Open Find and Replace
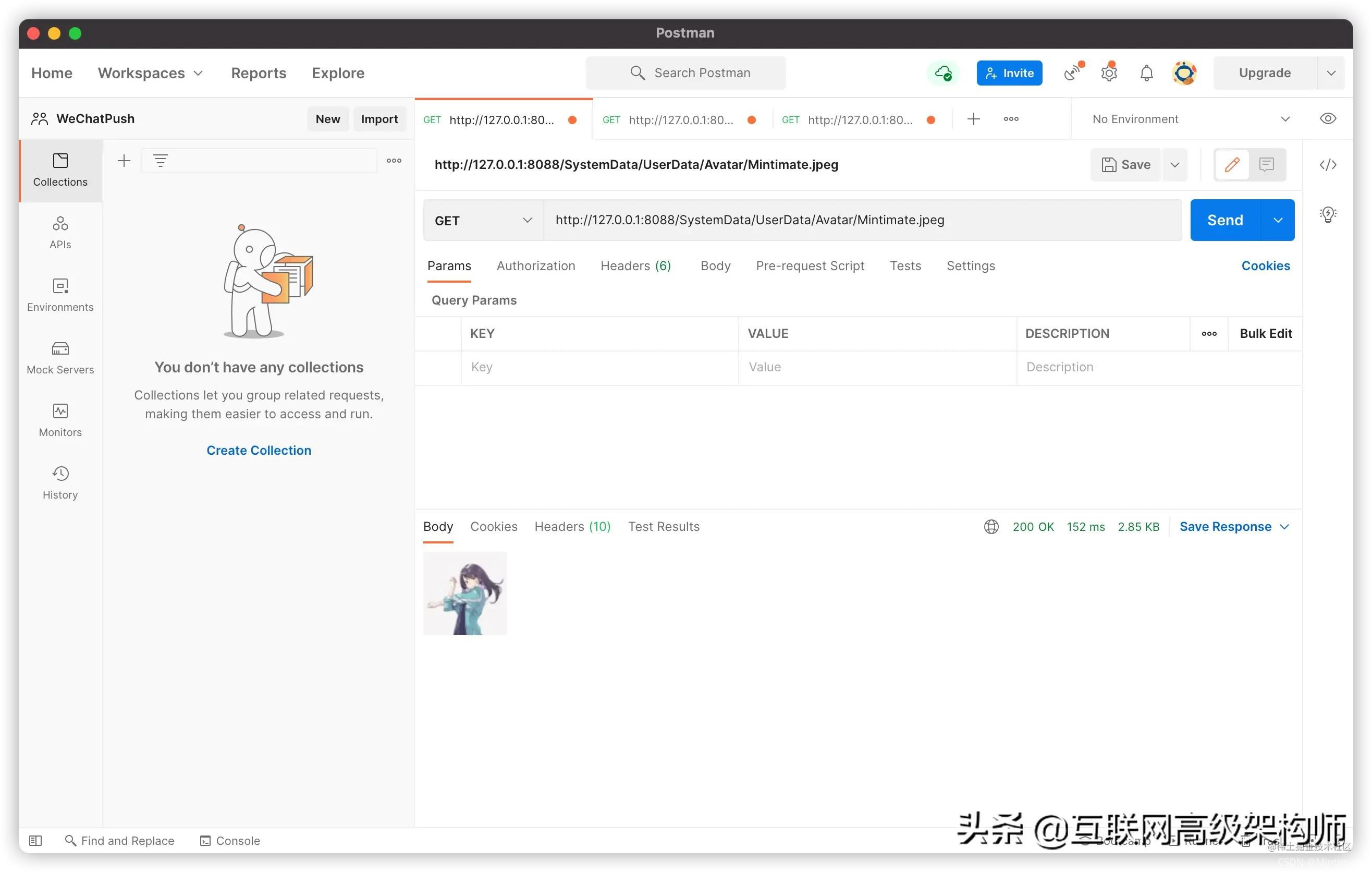1372x872 pixels. coord(120,841)
